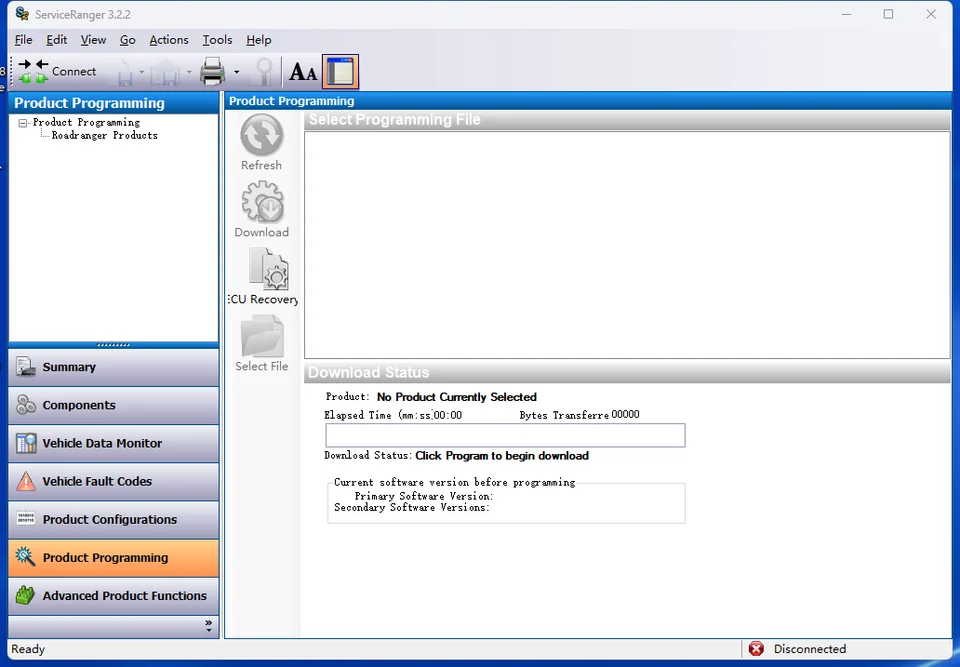The height and width of the screenshot is (667, 960).
Task: Open the Product Configurations pane
Action: [x=113, y=519]
